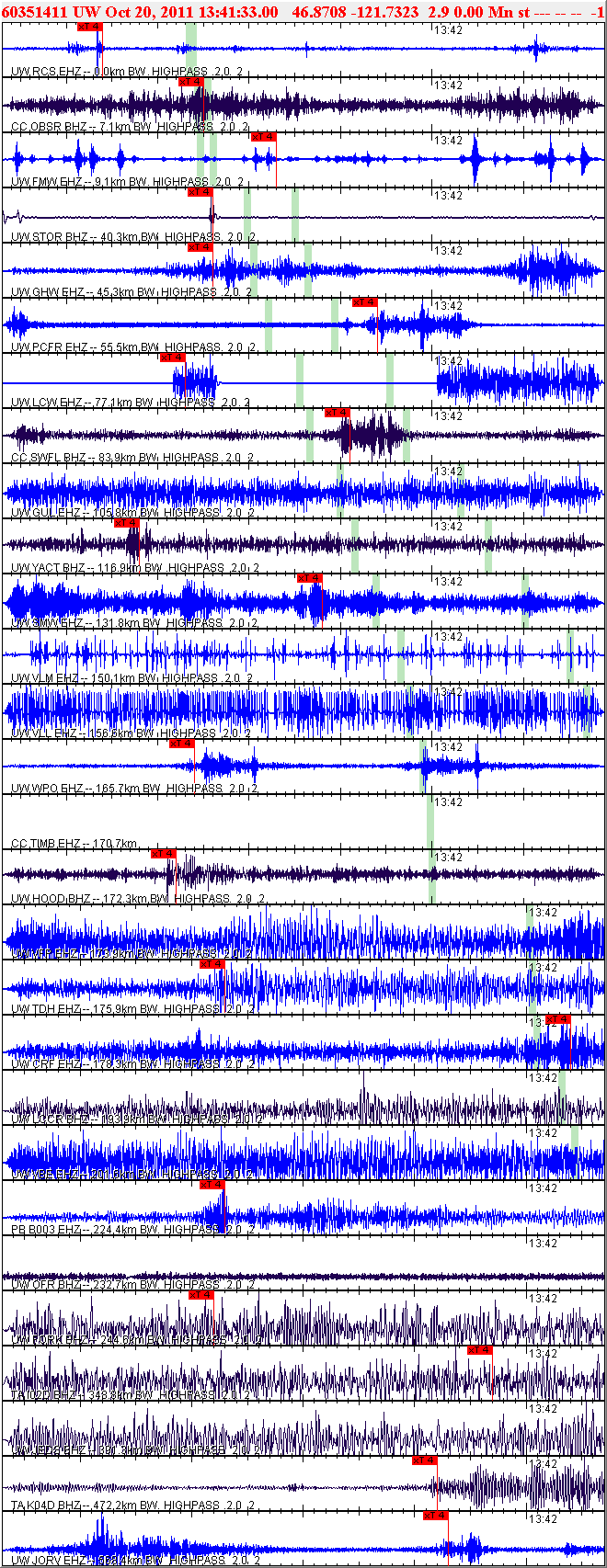The image size is (607, 1568).
Task: Click the UW PCFR EHZ 55.5km label
Action: [x=132, y=347]
